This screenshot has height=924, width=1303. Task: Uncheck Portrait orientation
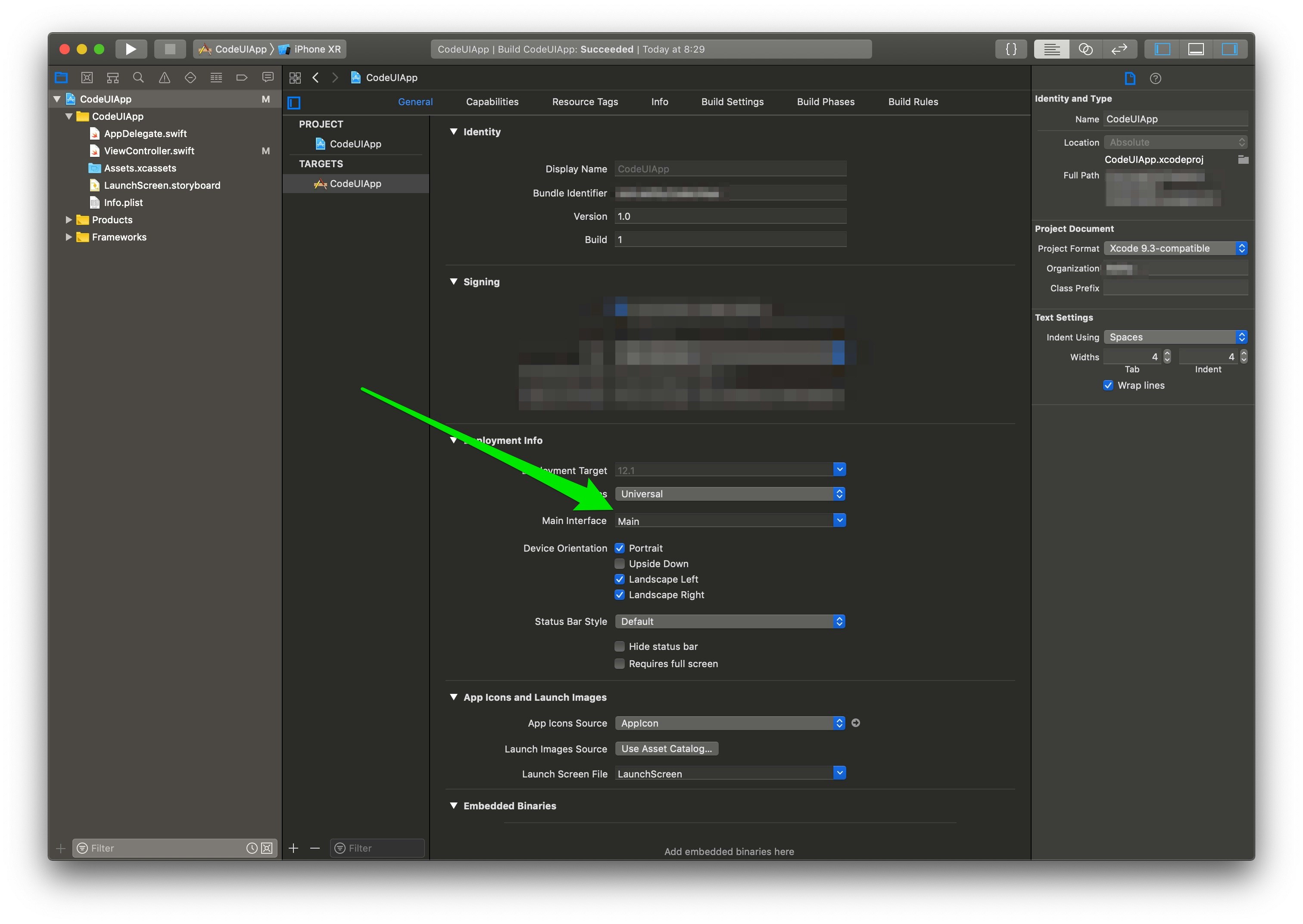[619, 549]
